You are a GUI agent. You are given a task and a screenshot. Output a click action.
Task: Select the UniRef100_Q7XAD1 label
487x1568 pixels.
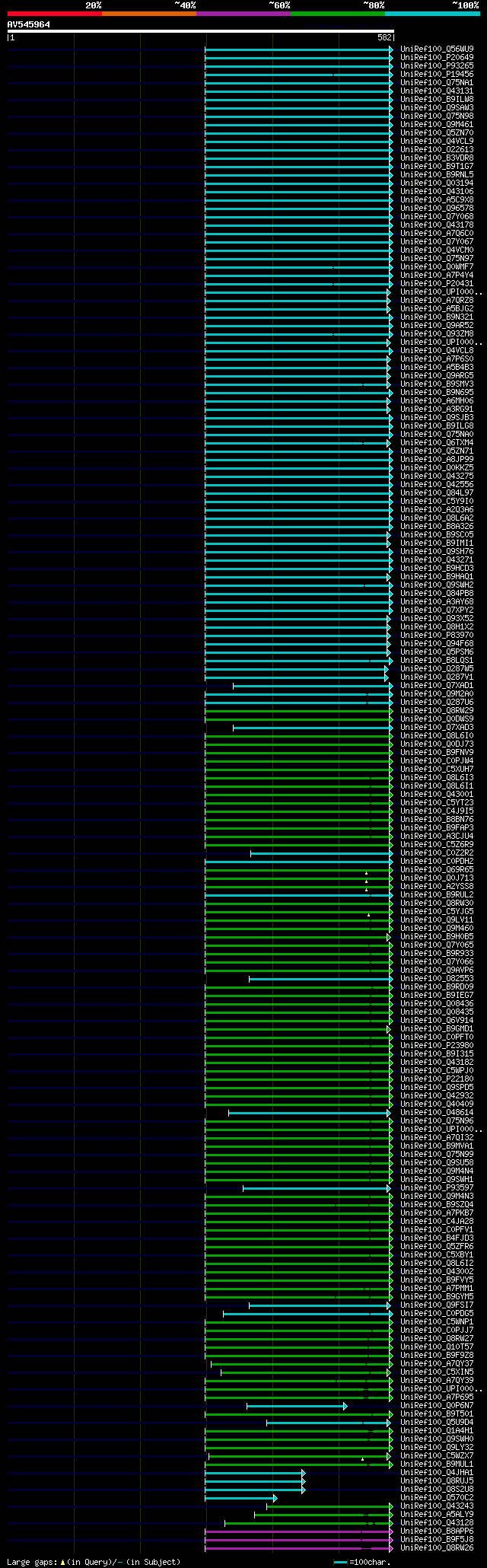point(437,685)
